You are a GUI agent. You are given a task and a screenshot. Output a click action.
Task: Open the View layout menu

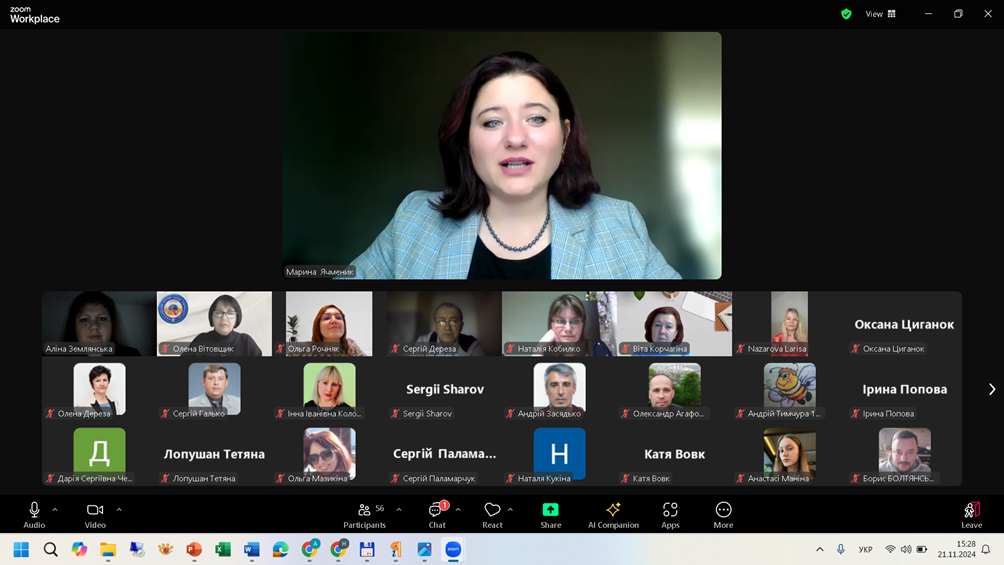tap(880, 13)
